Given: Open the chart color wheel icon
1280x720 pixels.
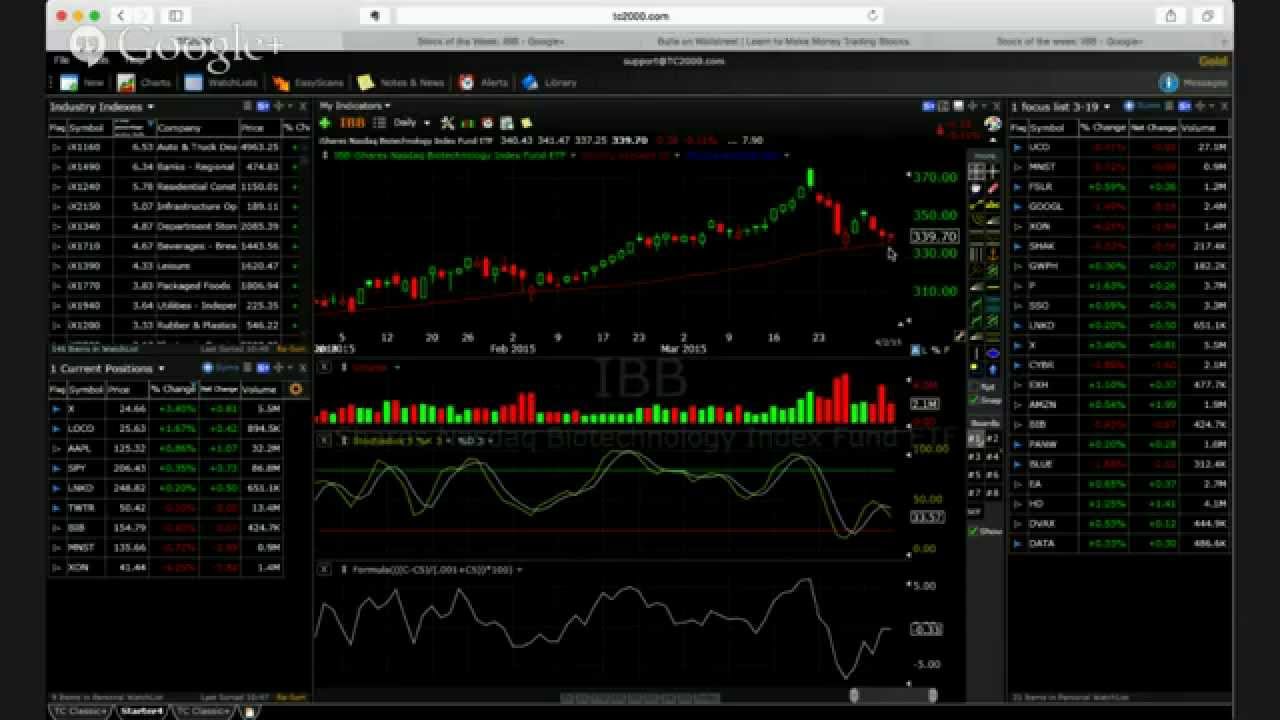Looking at the screenshot, I should click(992, 124).
